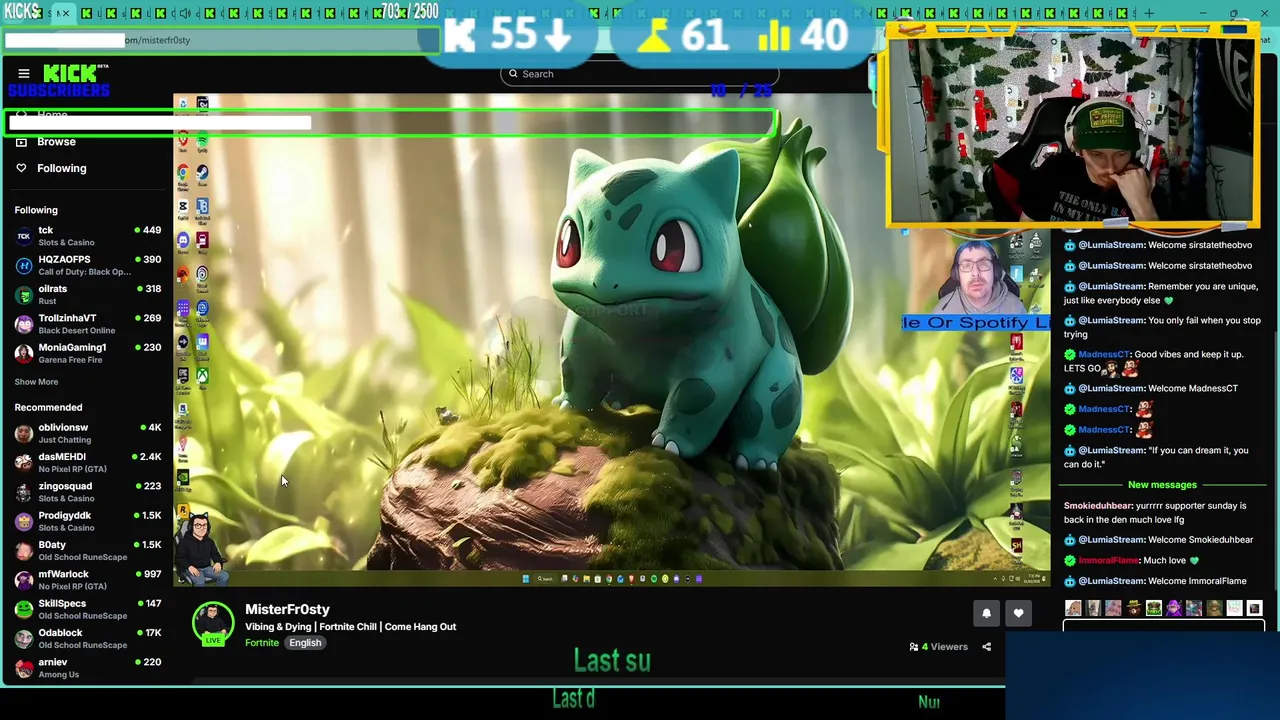Open the hamburger sidebar menu

24,73
